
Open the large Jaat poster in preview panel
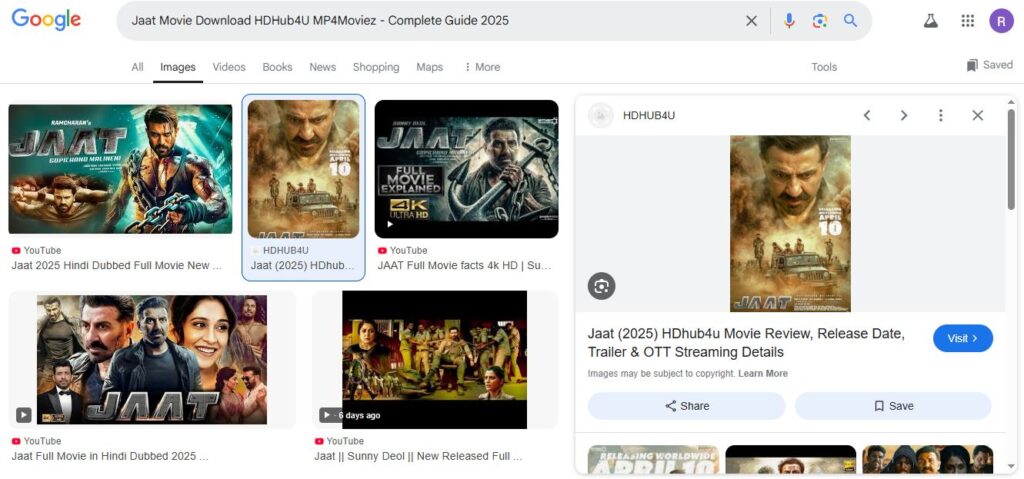tap(790, 223)
